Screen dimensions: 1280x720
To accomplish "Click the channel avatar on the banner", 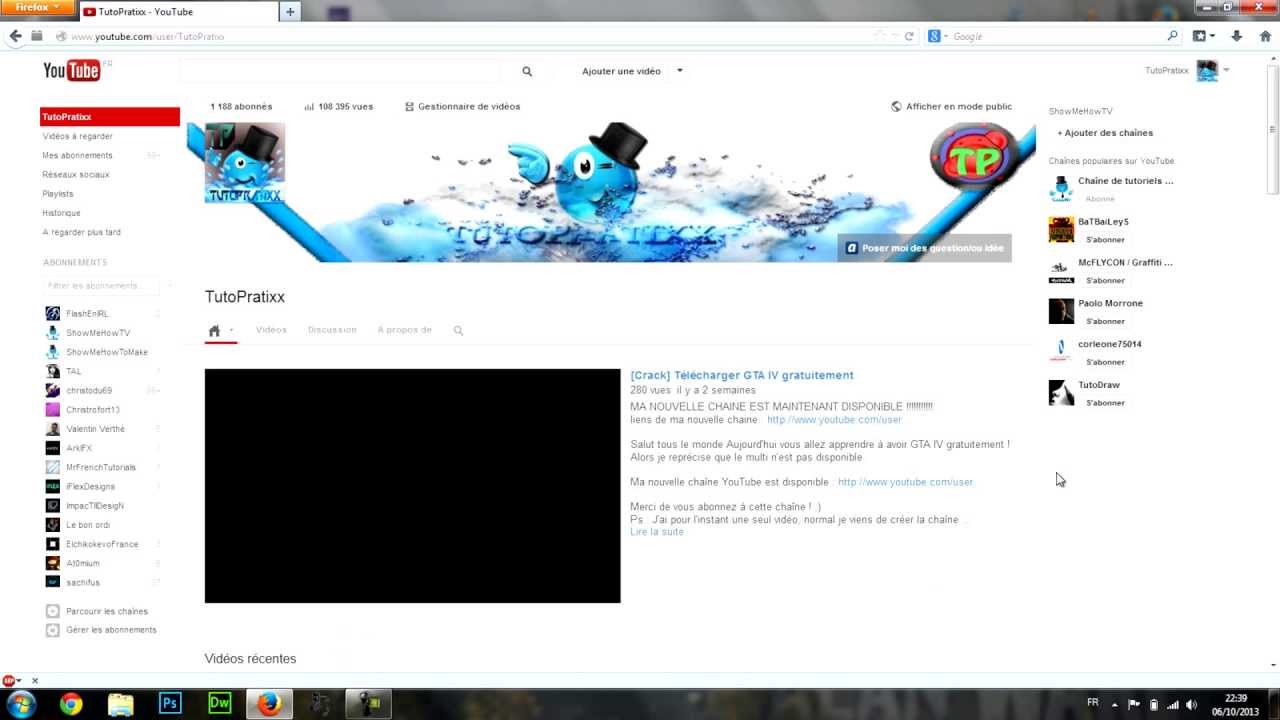I will [245, 163].
